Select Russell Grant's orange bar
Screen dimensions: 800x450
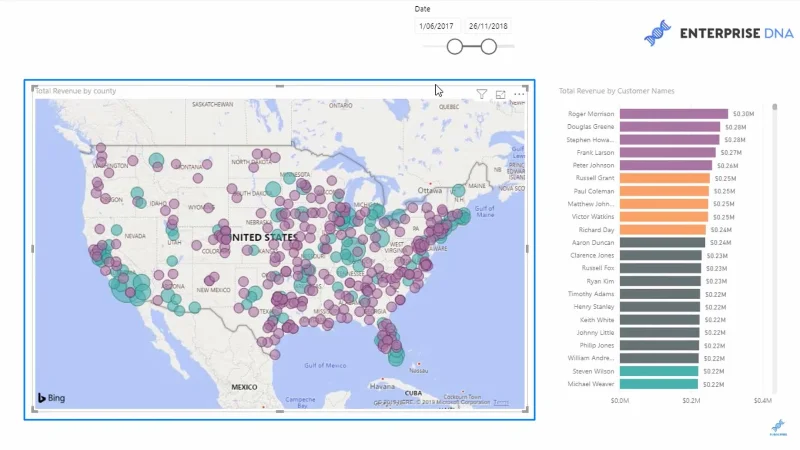pos(665,178)
